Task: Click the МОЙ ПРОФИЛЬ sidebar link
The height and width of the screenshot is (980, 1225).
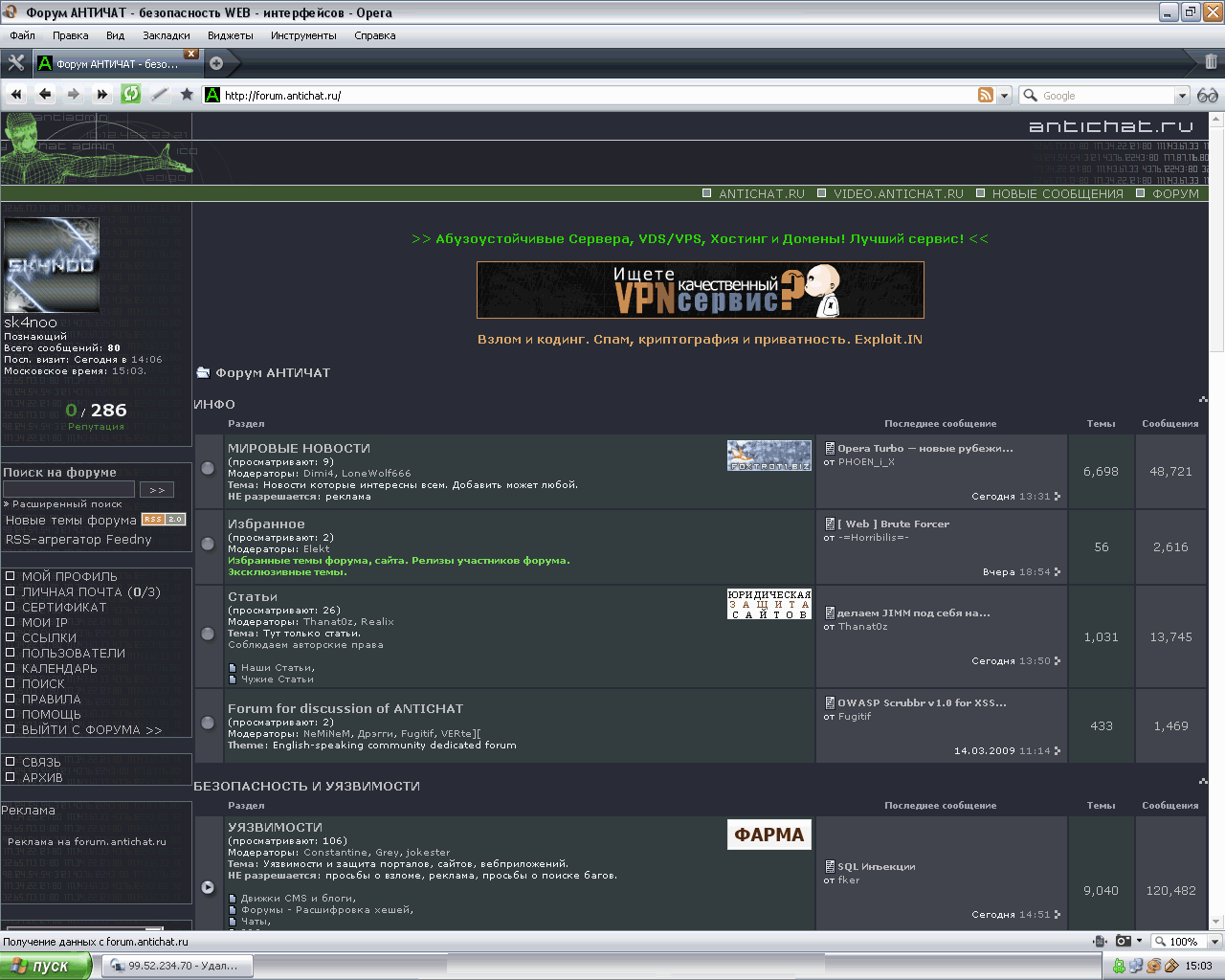Action: coord(70,576)
